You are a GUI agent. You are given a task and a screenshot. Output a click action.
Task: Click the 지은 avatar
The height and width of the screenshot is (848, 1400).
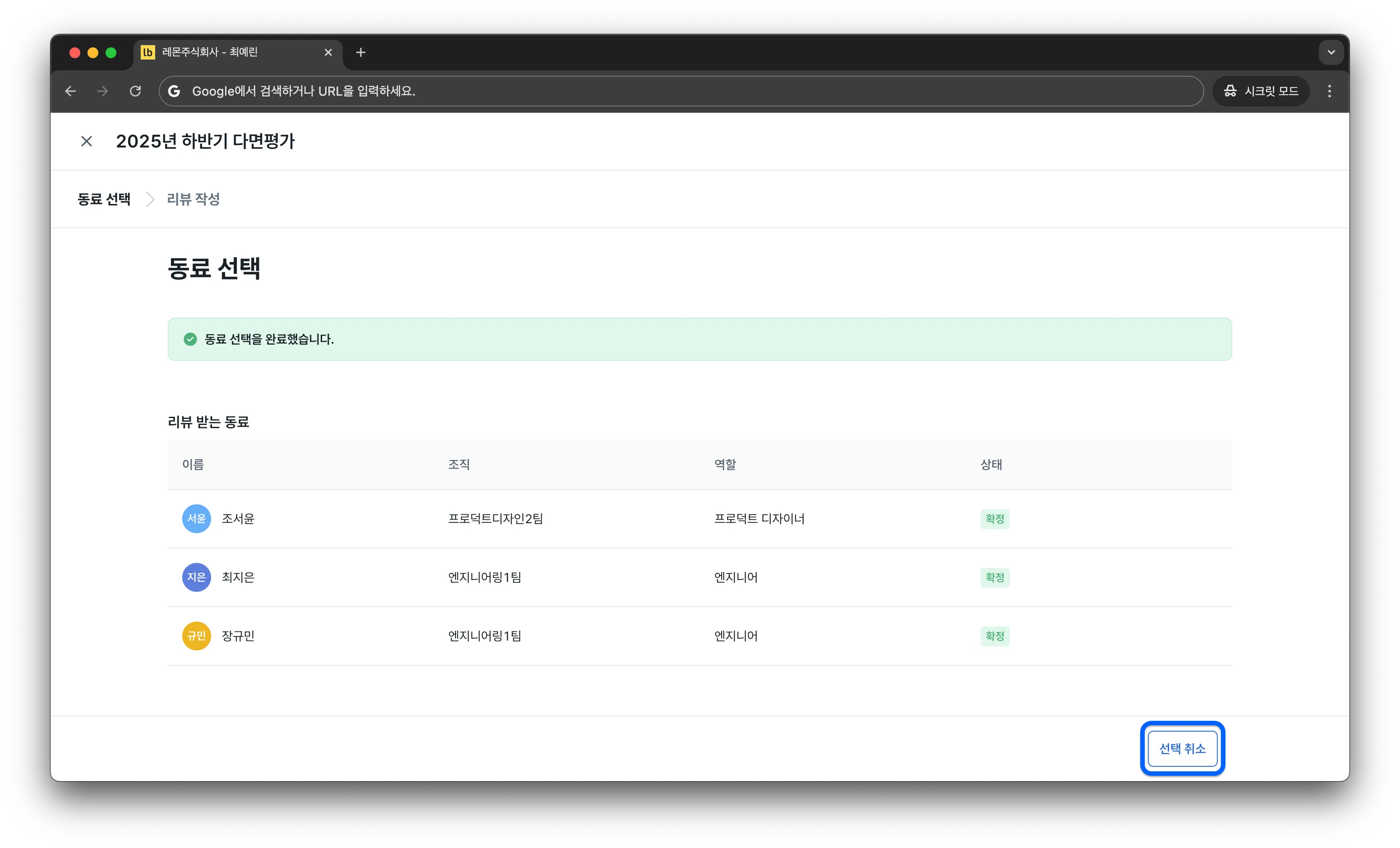tap(197, 577)
